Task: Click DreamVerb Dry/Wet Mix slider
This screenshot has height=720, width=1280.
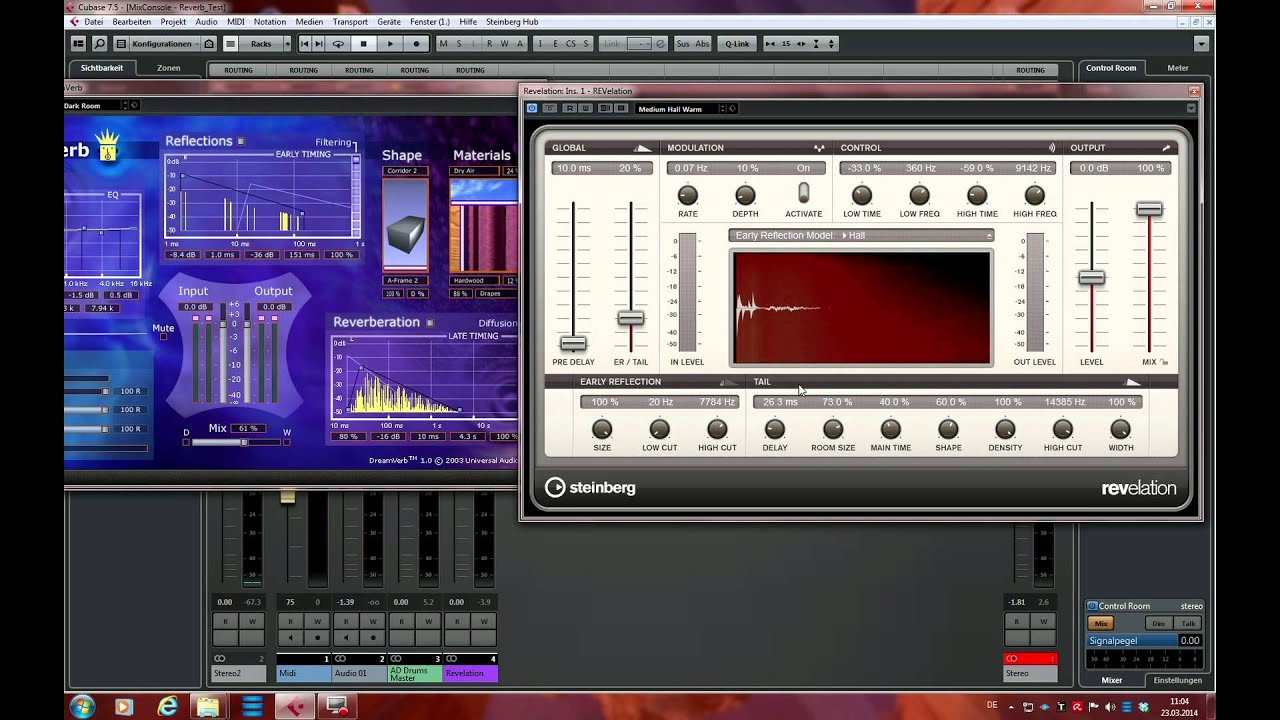Action: click(x=238, y=442)
